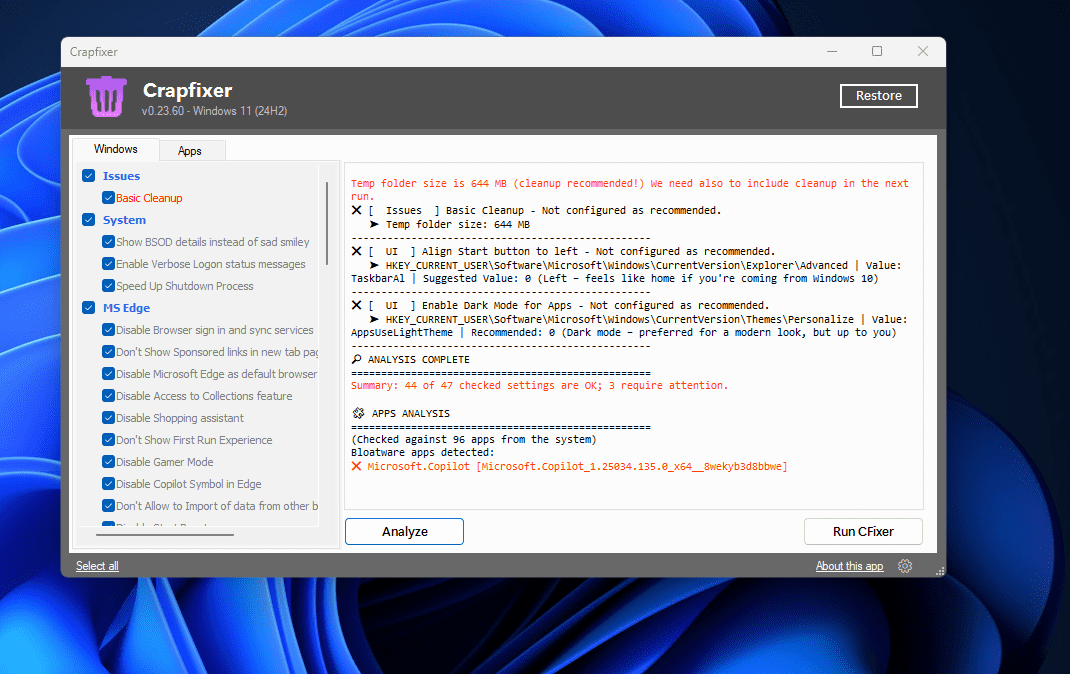Toggle the Issues category checkbox
1070x674 pixels.
89,175
